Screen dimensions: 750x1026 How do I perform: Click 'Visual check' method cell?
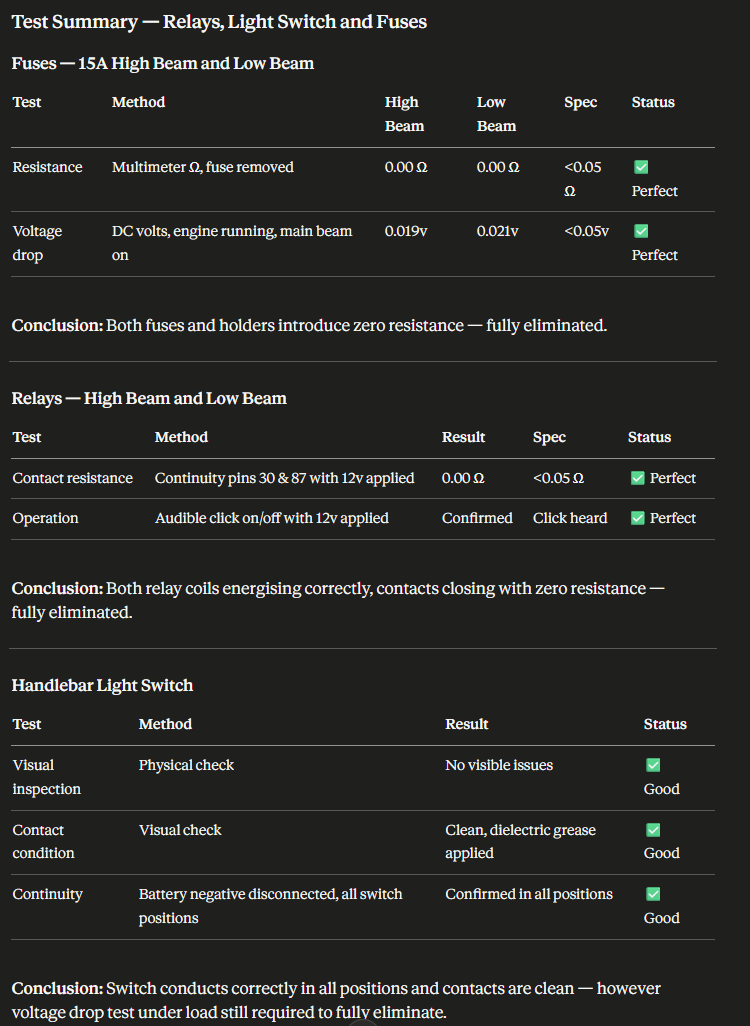180,830
